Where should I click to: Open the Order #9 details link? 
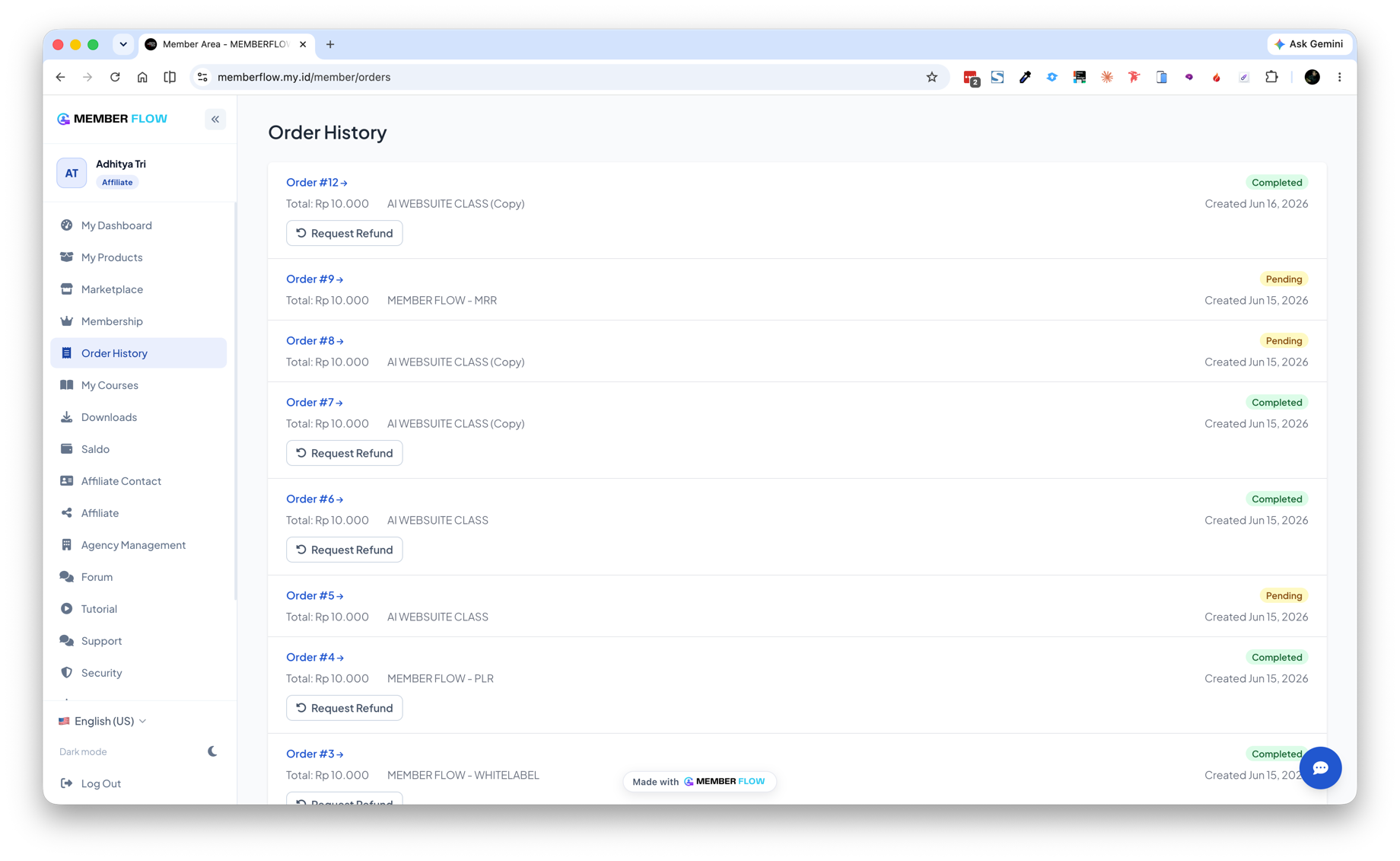coord(314,279)
